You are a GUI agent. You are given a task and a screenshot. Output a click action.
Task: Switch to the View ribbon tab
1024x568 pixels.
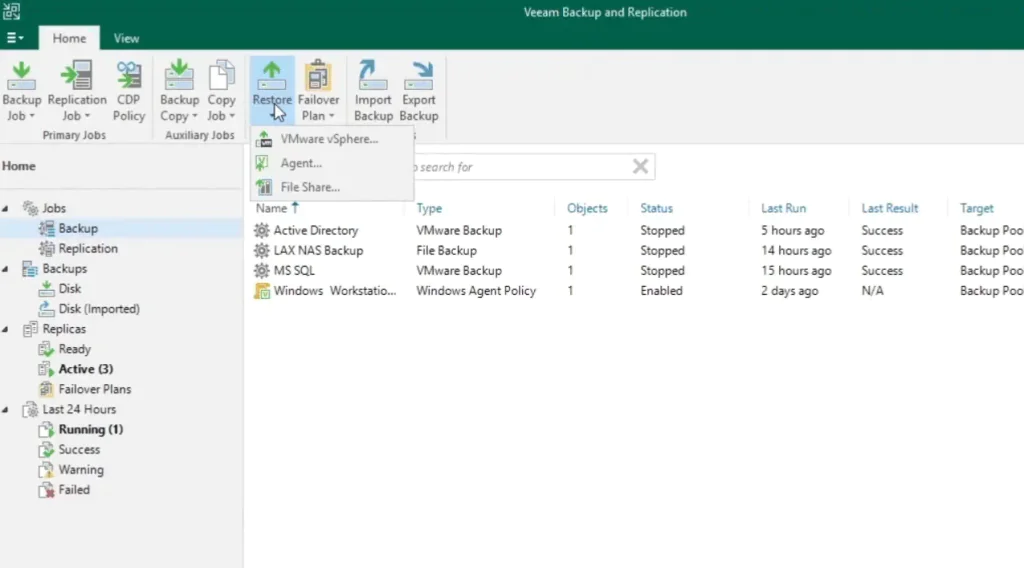tap(126, 38)
